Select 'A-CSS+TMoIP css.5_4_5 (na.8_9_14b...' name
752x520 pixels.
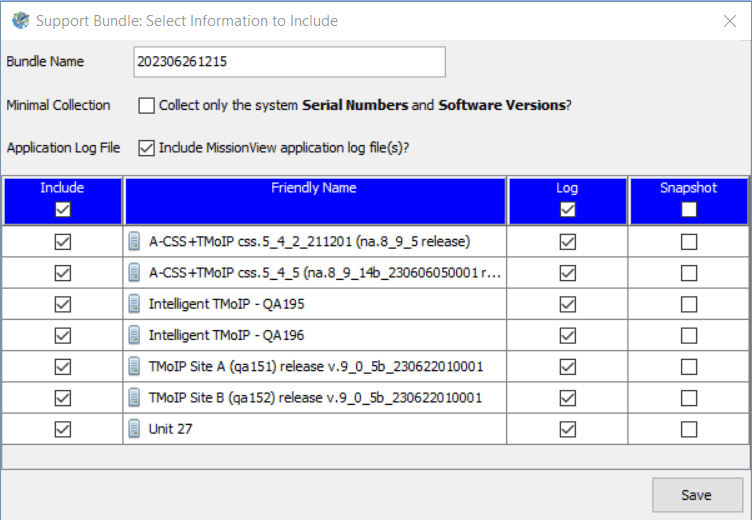[325, 272]
